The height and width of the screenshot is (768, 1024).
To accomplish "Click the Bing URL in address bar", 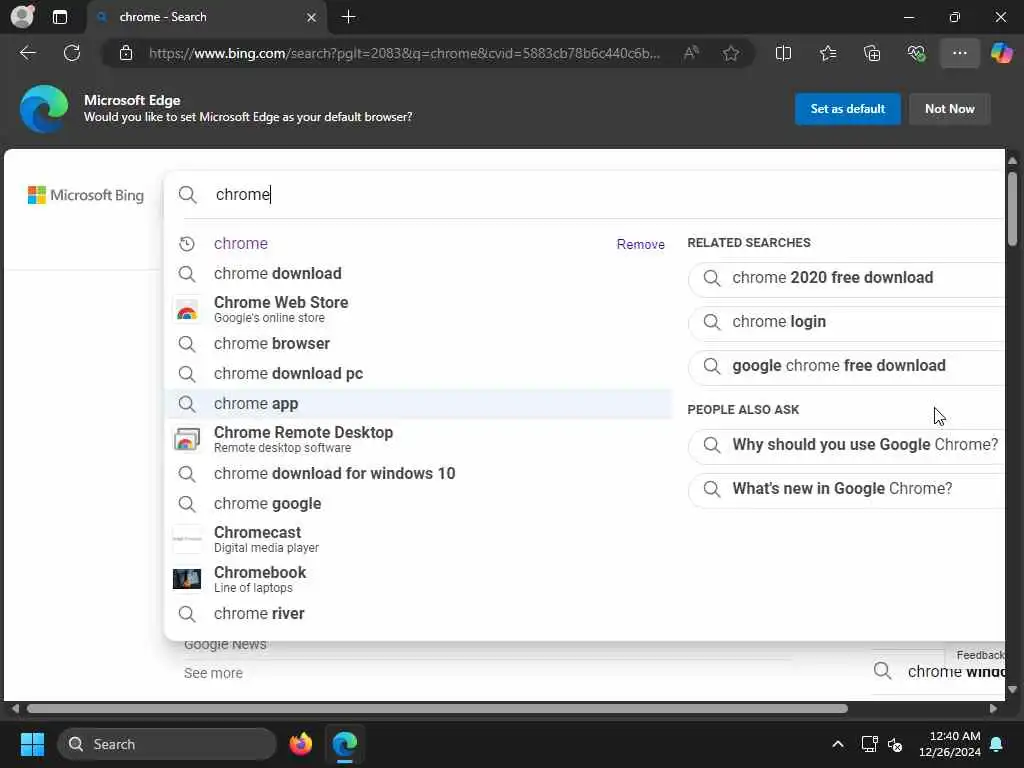I will [404, 54].
